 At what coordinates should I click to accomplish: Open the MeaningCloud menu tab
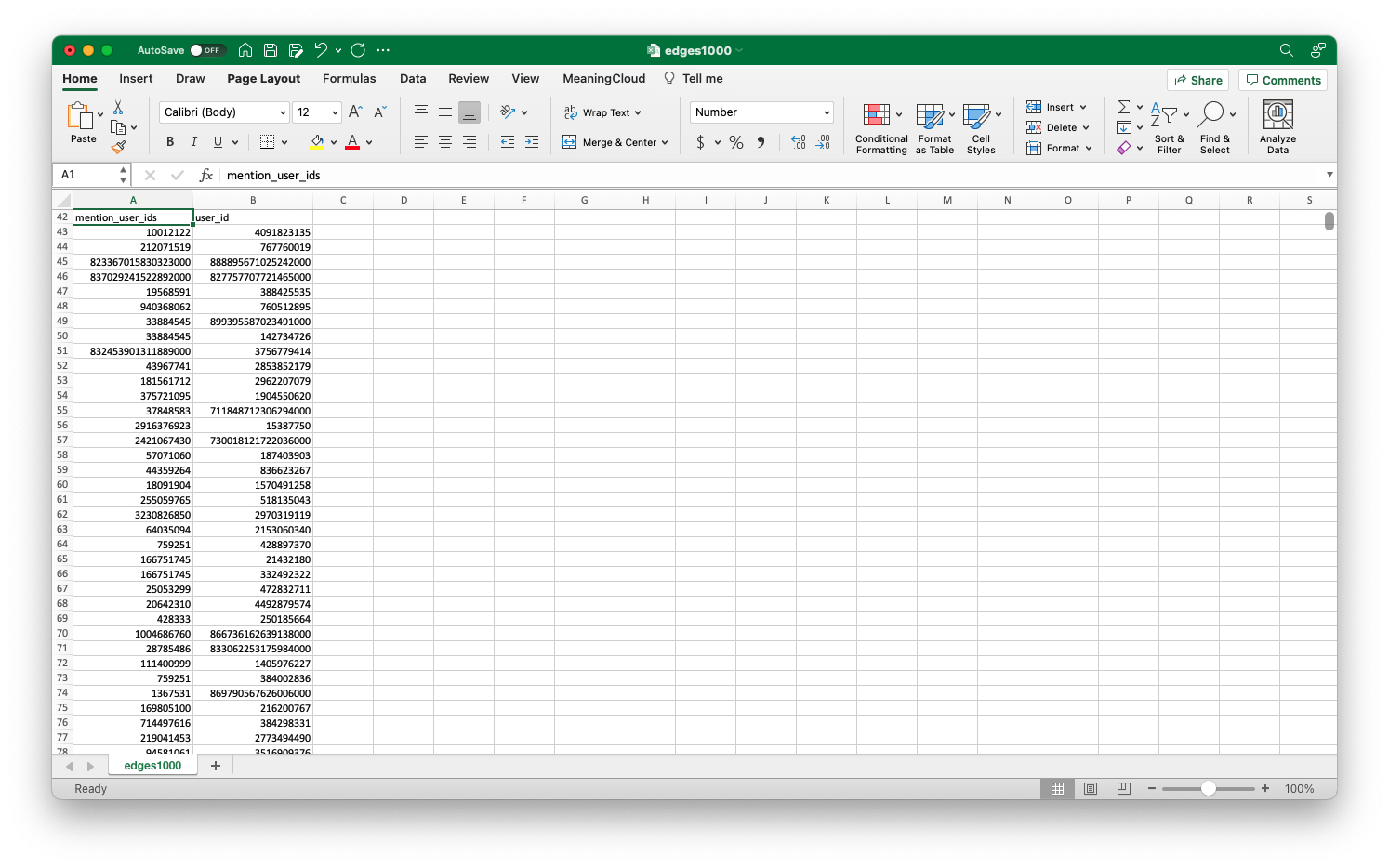coord(603,79)
